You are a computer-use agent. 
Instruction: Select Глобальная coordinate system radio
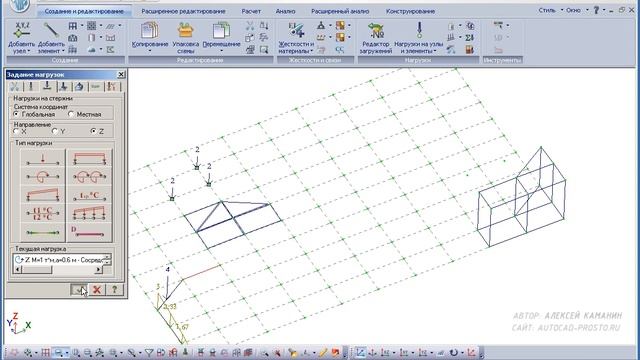click(x=17, y=114)
